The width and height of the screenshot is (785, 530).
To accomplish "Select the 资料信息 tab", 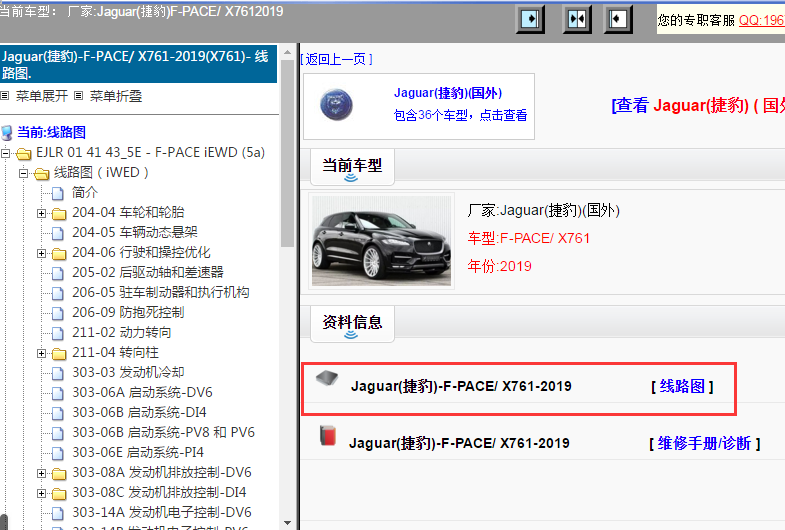I will pos(352,323).
